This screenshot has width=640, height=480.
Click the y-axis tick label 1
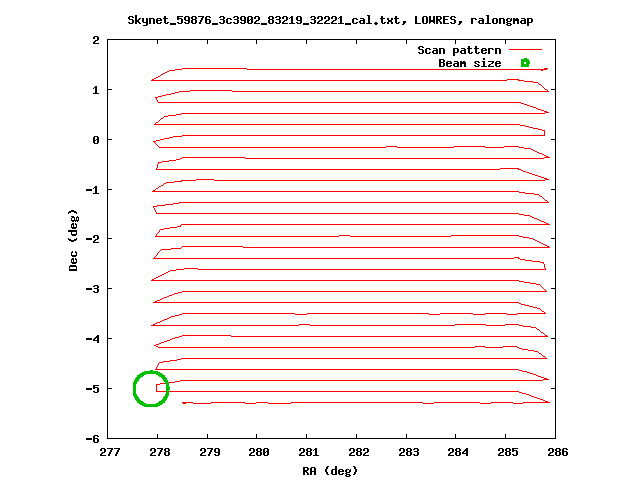(96, 90)
